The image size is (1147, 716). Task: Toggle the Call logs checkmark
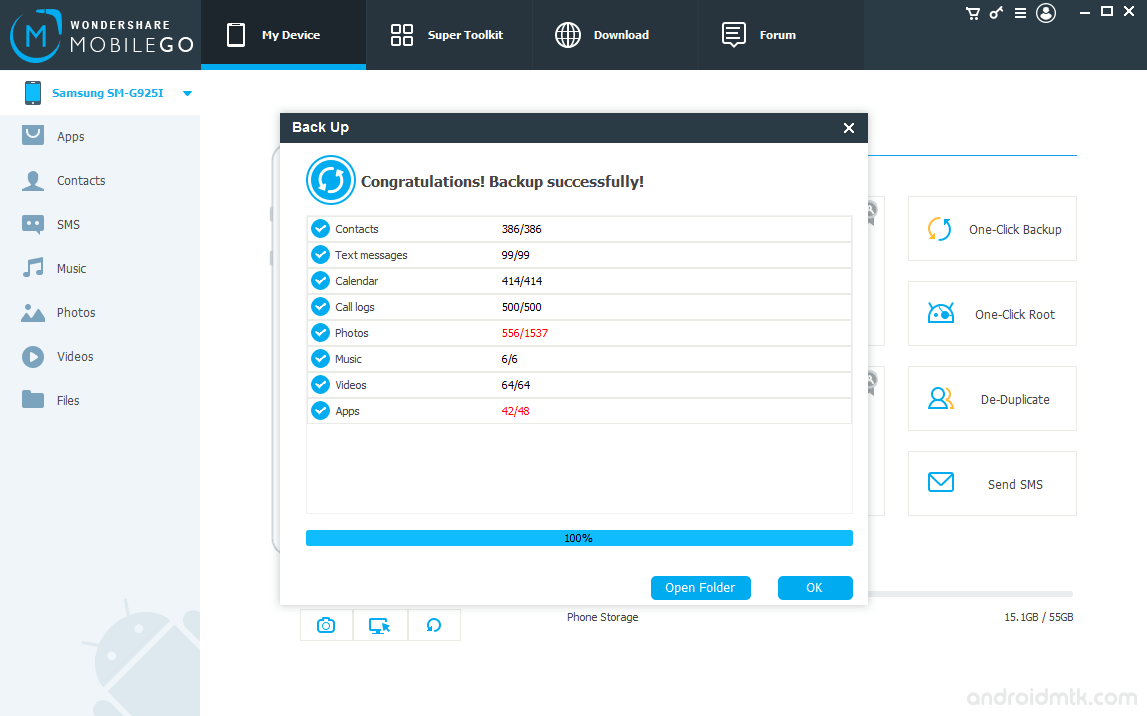tap(320, 306)
